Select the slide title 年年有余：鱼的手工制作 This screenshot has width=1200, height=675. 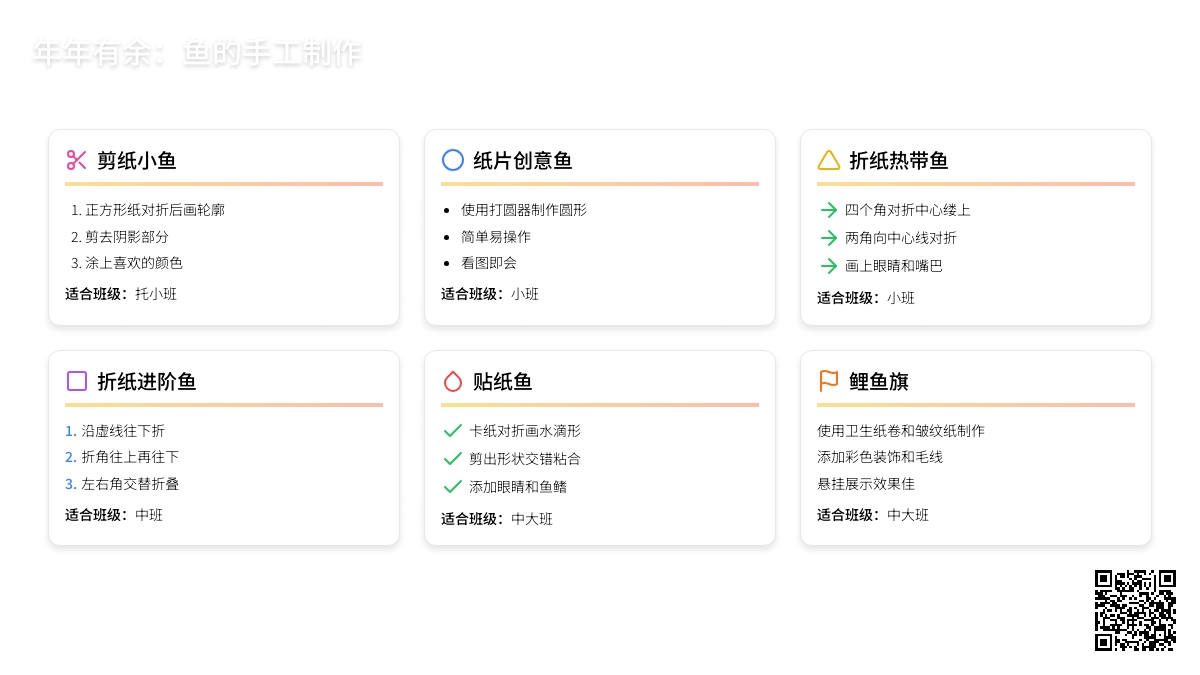coord(197,54)
